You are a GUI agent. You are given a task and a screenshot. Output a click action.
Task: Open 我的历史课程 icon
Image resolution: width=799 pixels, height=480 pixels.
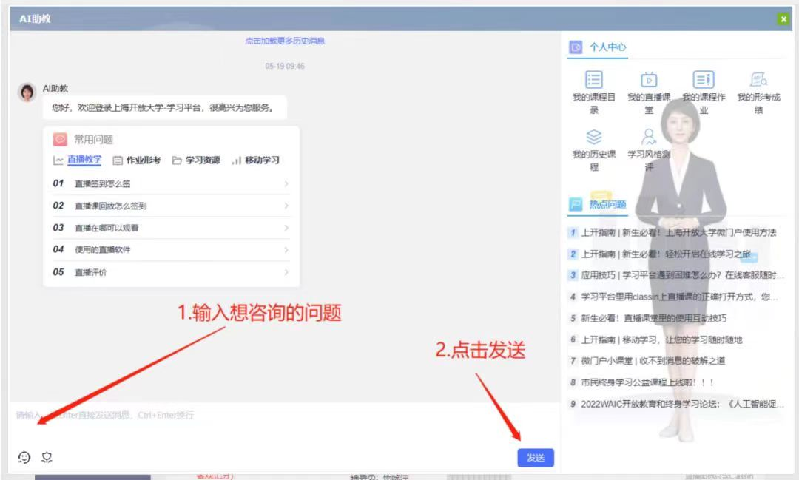[x=594, y=137]
